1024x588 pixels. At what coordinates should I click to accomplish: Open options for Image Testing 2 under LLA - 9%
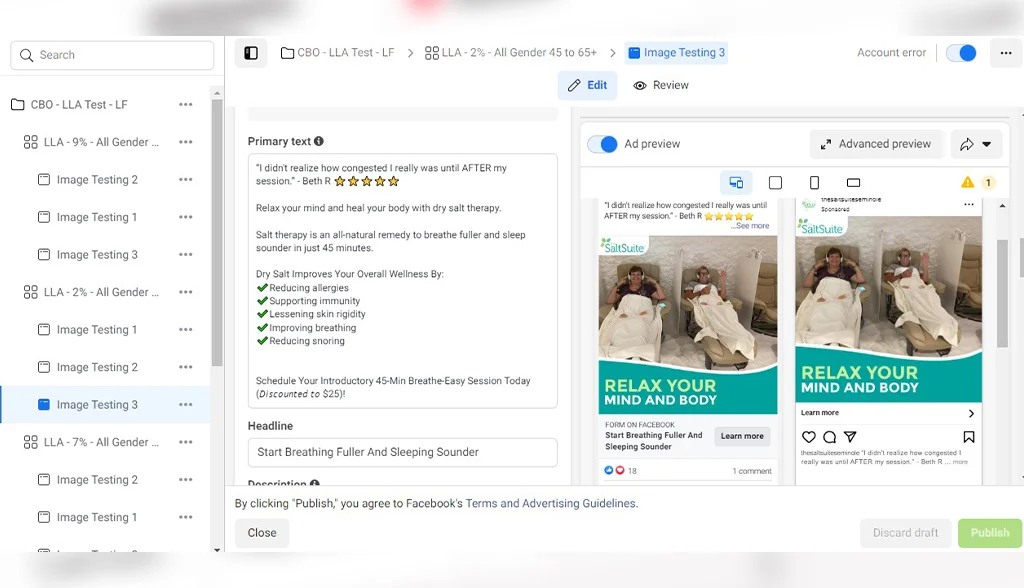pyautogui.click(x=185, y=180)
